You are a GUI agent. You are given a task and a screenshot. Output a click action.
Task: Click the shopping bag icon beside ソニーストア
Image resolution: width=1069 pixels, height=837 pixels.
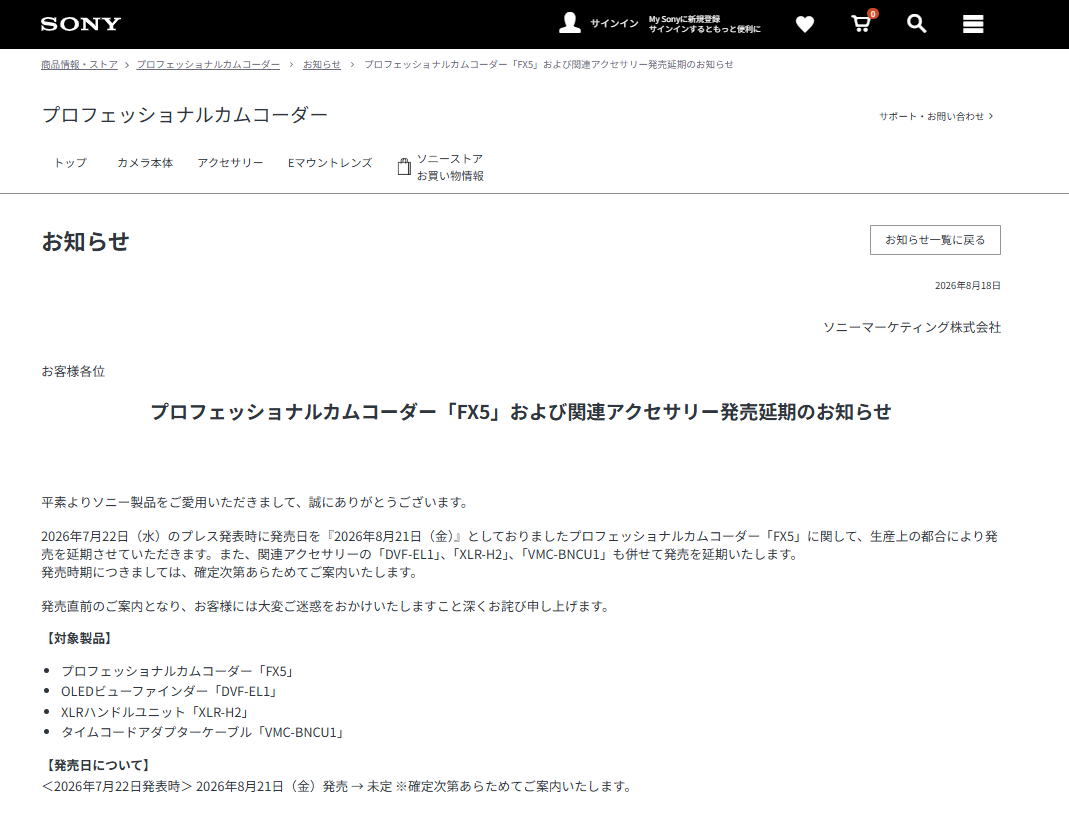404,166
